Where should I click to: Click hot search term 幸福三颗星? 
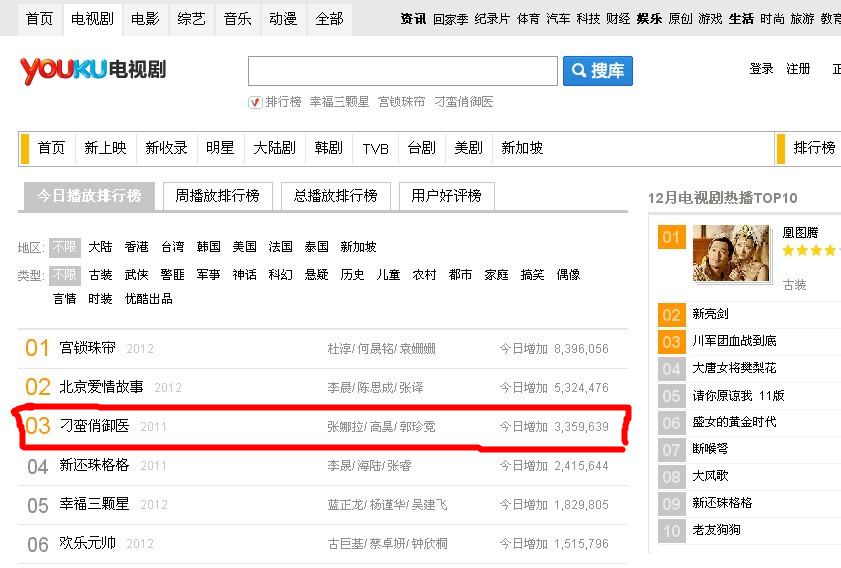340,102
